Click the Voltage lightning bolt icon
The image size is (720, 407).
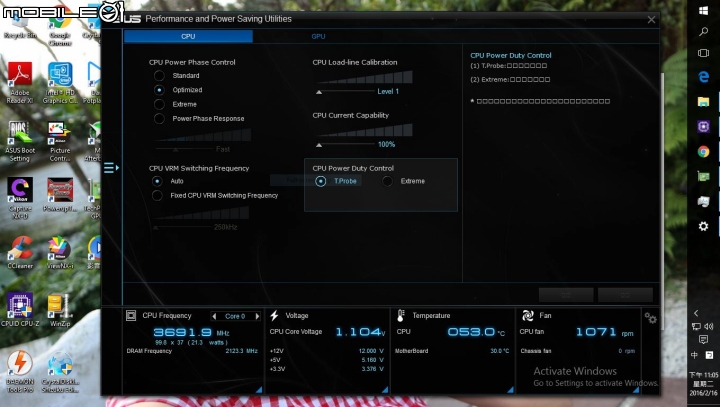pos(274,316)
